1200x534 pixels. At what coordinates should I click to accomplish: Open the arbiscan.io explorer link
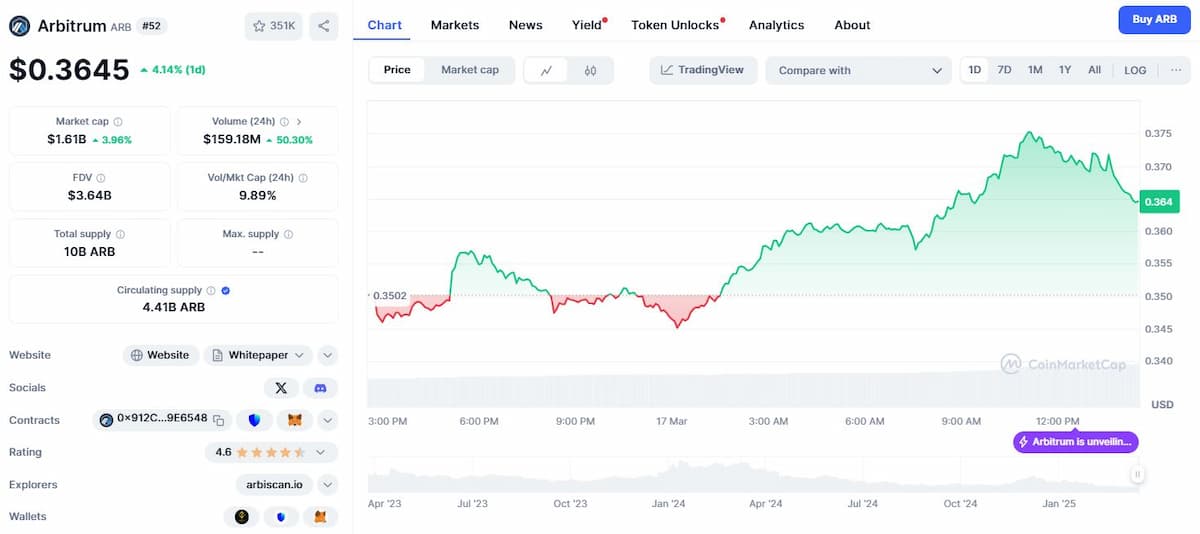[x=272, y=485]
